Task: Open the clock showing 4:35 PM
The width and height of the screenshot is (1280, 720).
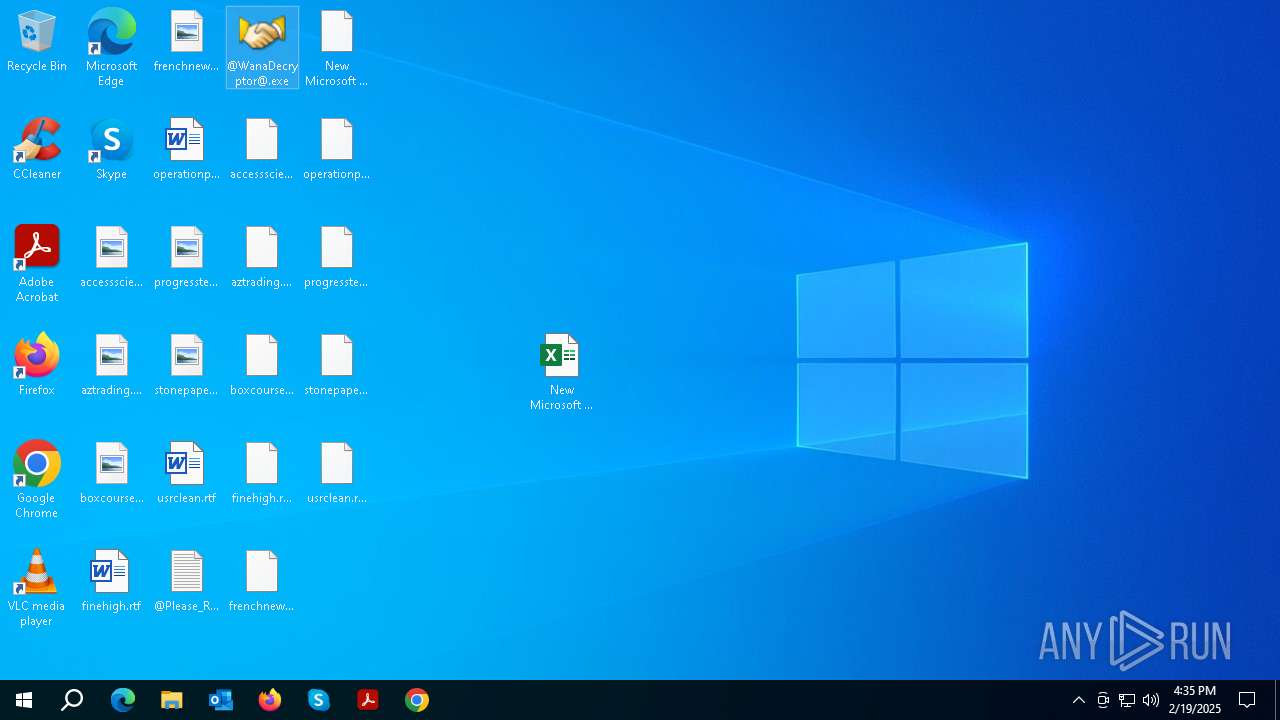Action: click(1195, 700)
